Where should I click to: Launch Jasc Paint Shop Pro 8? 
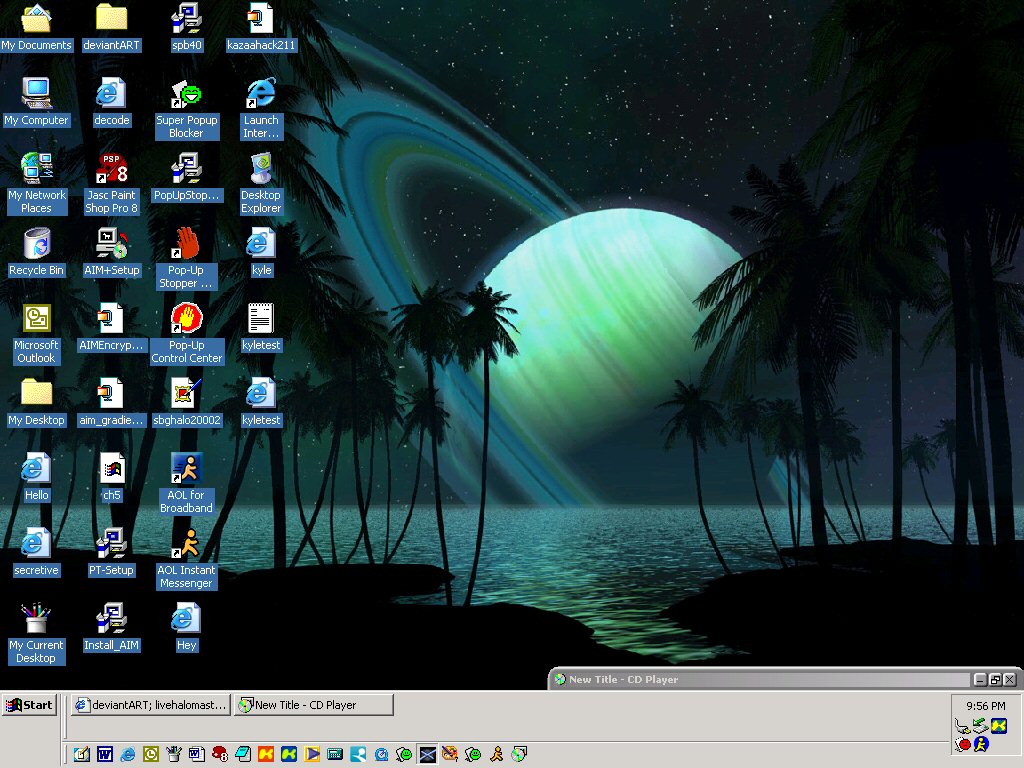pos(112,184)
